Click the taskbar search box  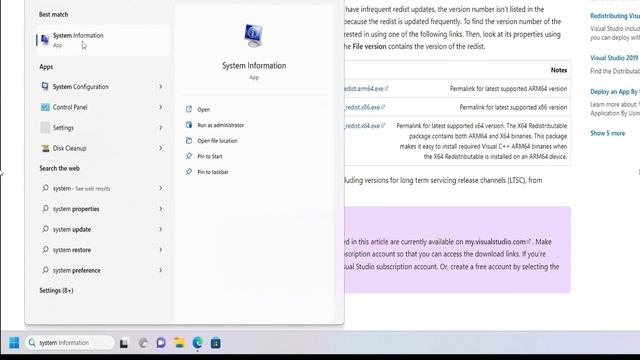69,342
